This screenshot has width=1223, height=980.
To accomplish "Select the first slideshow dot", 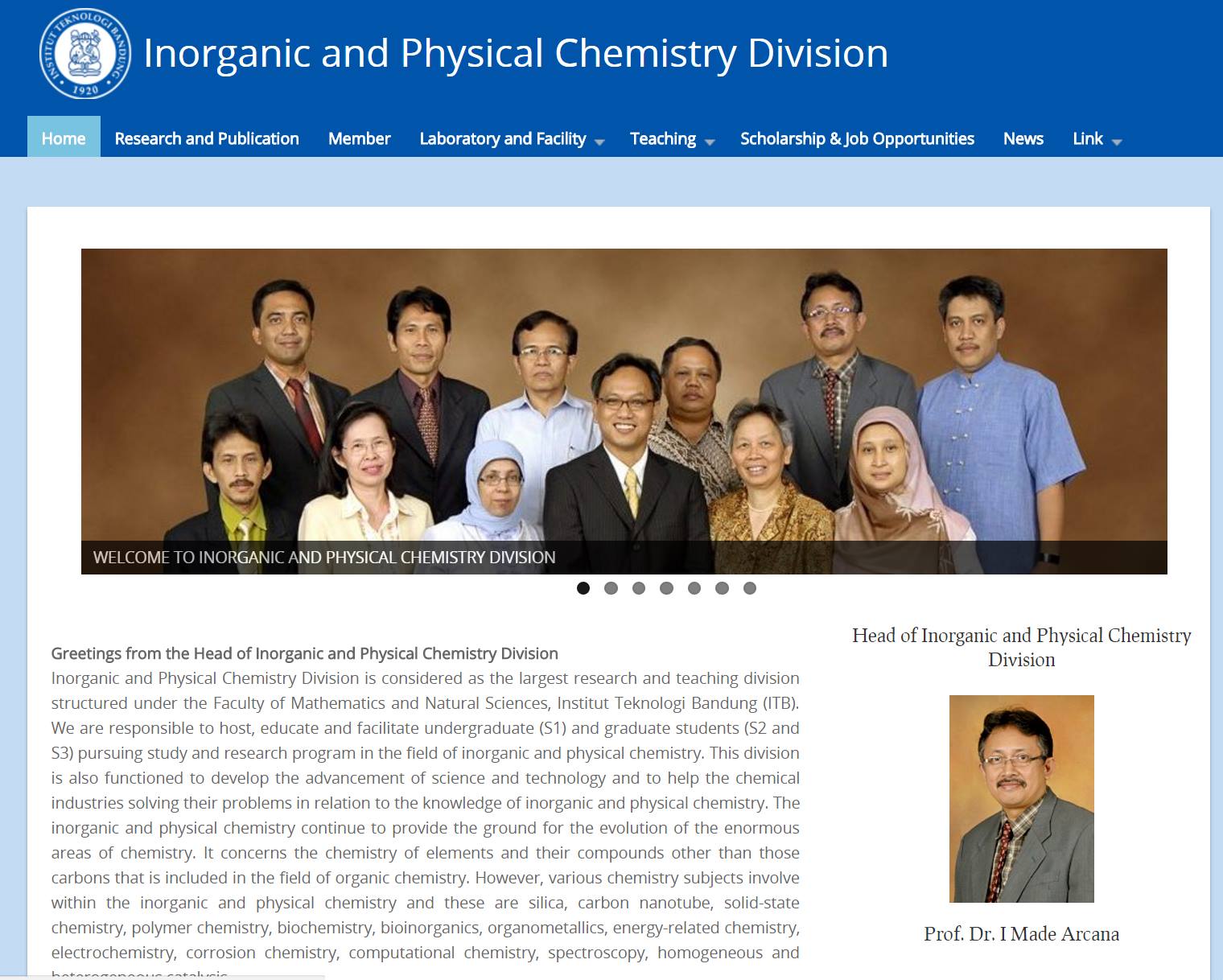I will click(x=583, y=588).
